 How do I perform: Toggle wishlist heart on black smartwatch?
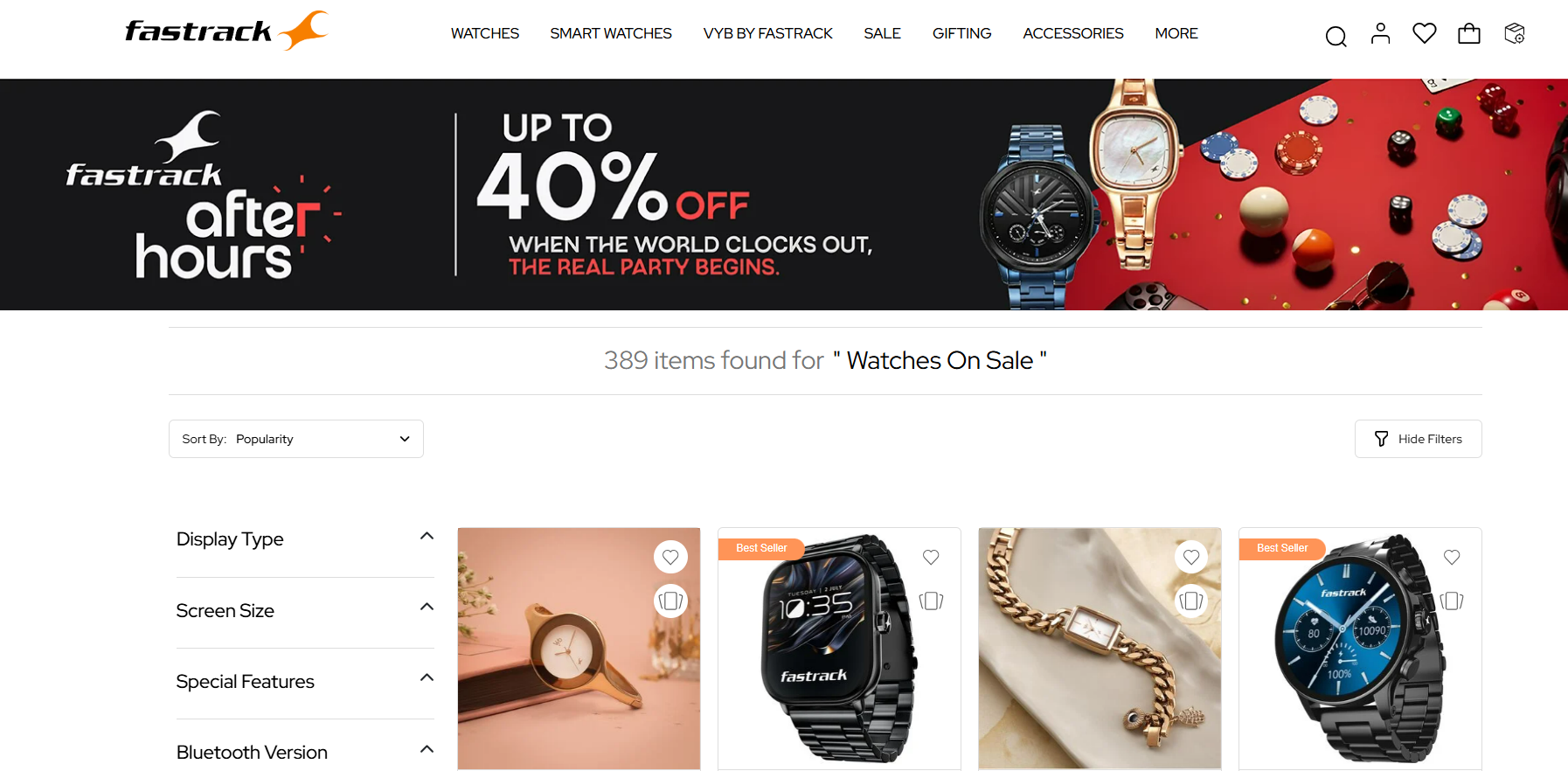click(x=931, y=557)
